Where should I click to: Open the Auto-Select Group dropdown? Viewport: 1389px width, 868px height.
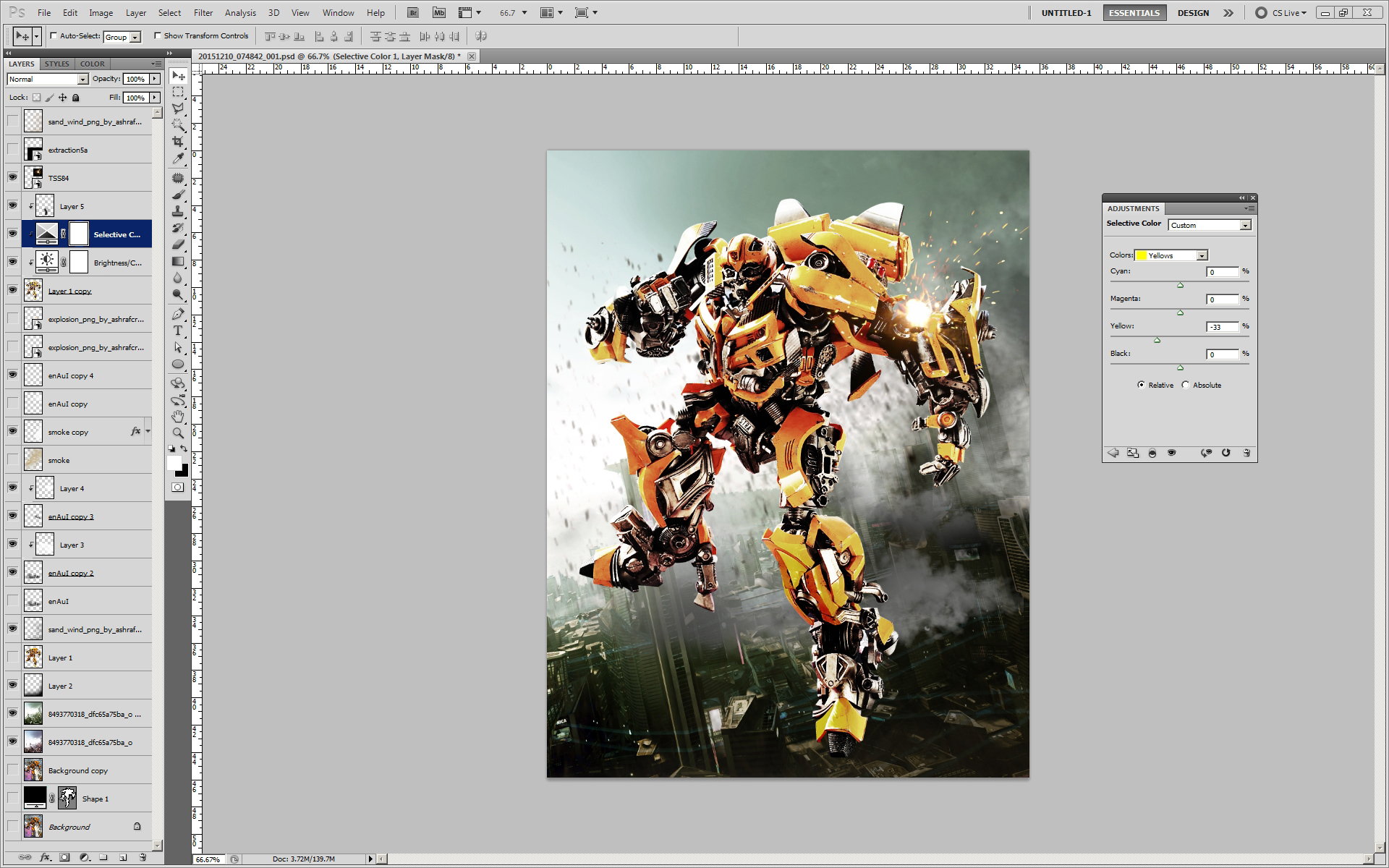pyautogui.click(x=122, y=37)
